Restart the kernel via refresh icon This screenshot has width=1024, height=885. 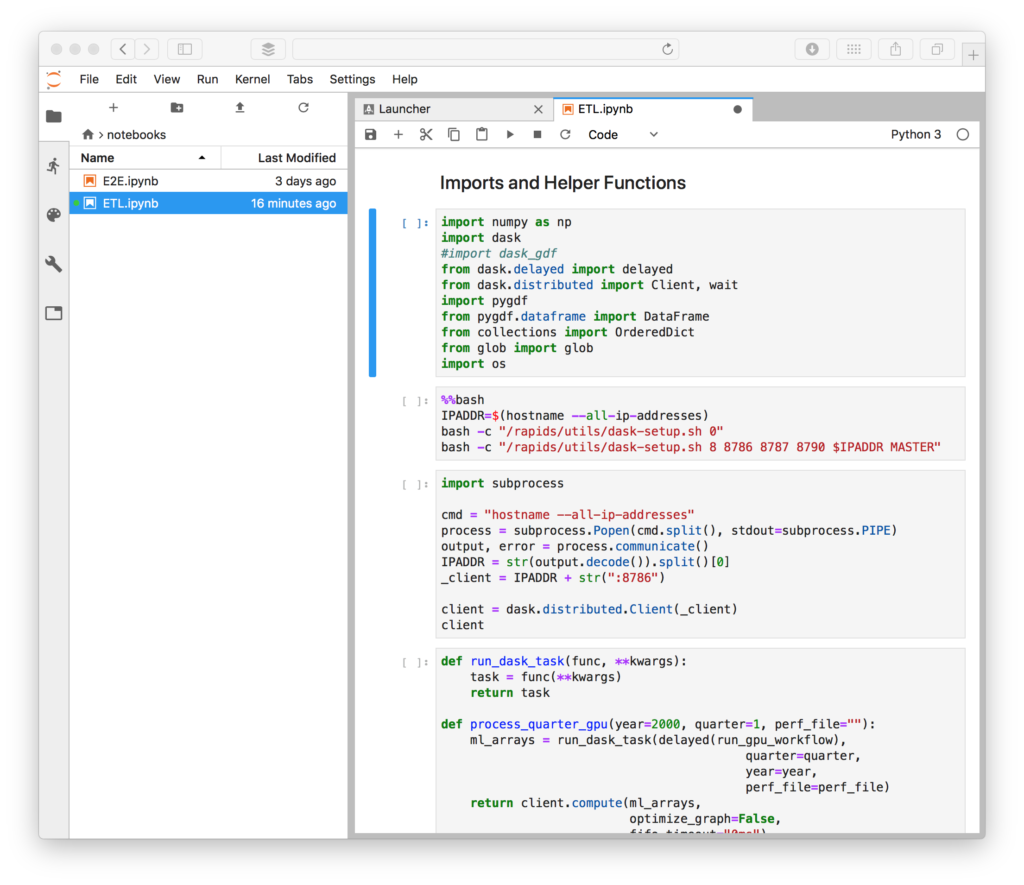[x=565, y=134]
